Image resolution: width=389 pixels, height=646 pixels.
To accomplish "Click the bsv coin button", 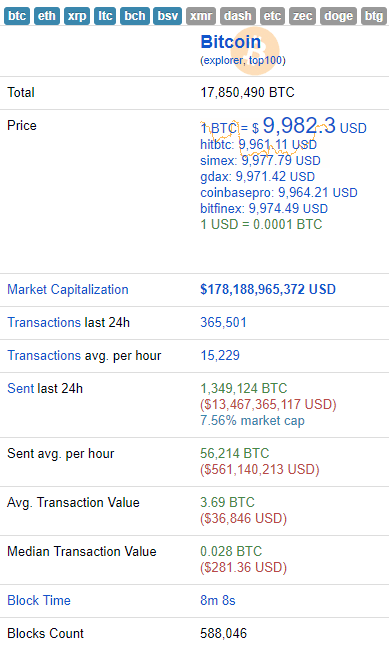I will tap(168, 16).
